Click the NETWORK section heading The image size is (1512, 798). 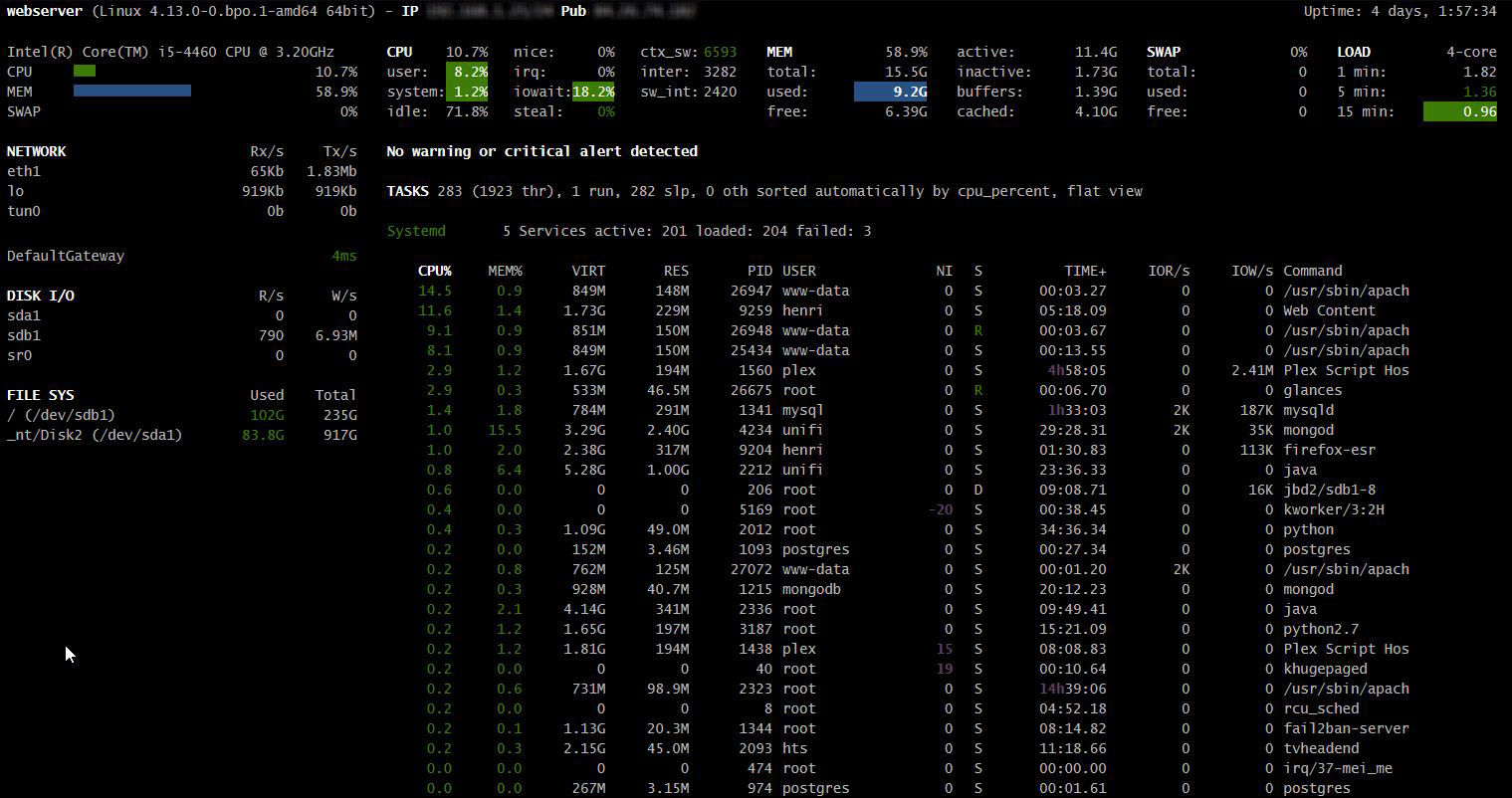(37, 151)
